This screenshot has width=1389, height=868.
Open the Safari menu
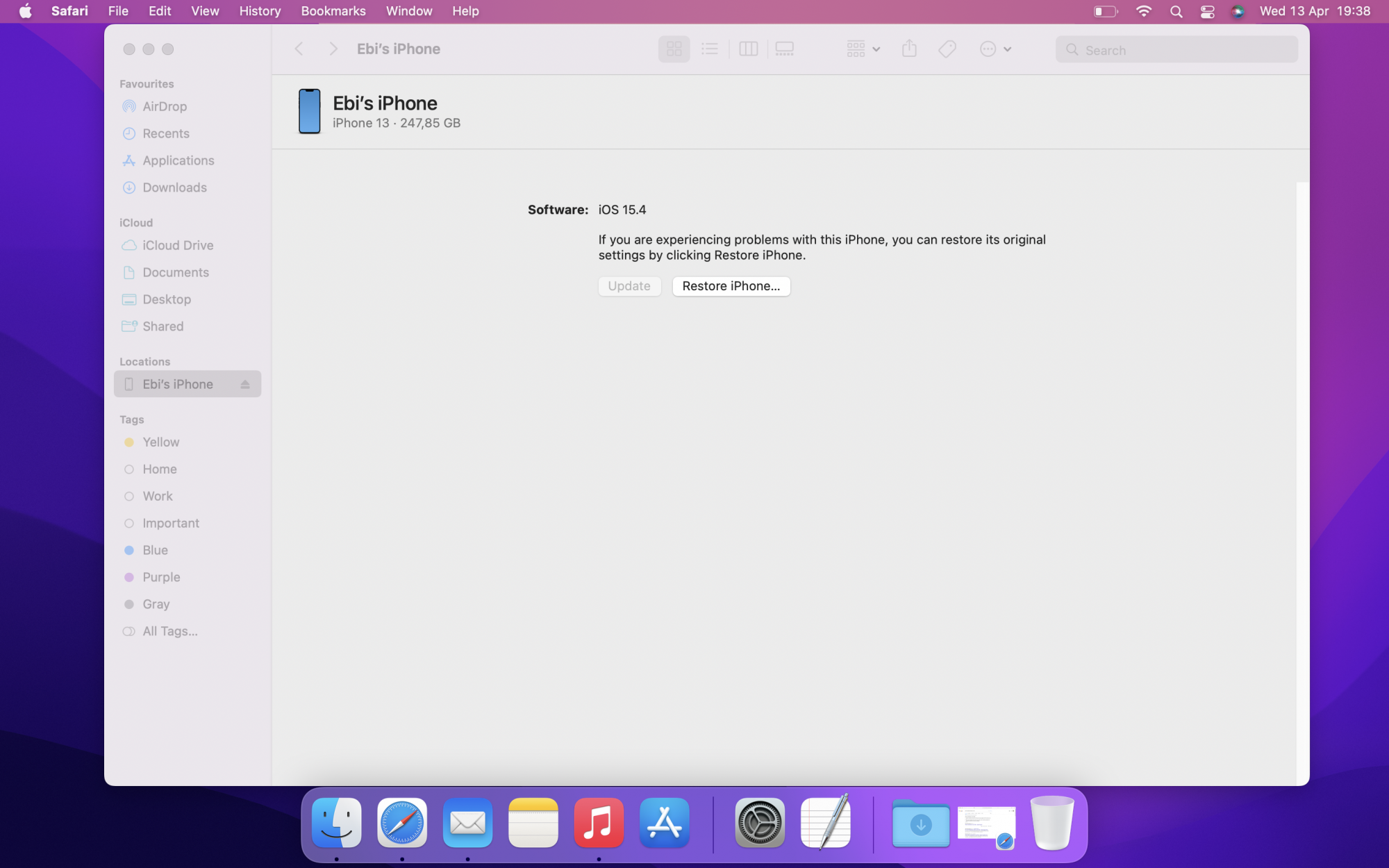point(69,11)
